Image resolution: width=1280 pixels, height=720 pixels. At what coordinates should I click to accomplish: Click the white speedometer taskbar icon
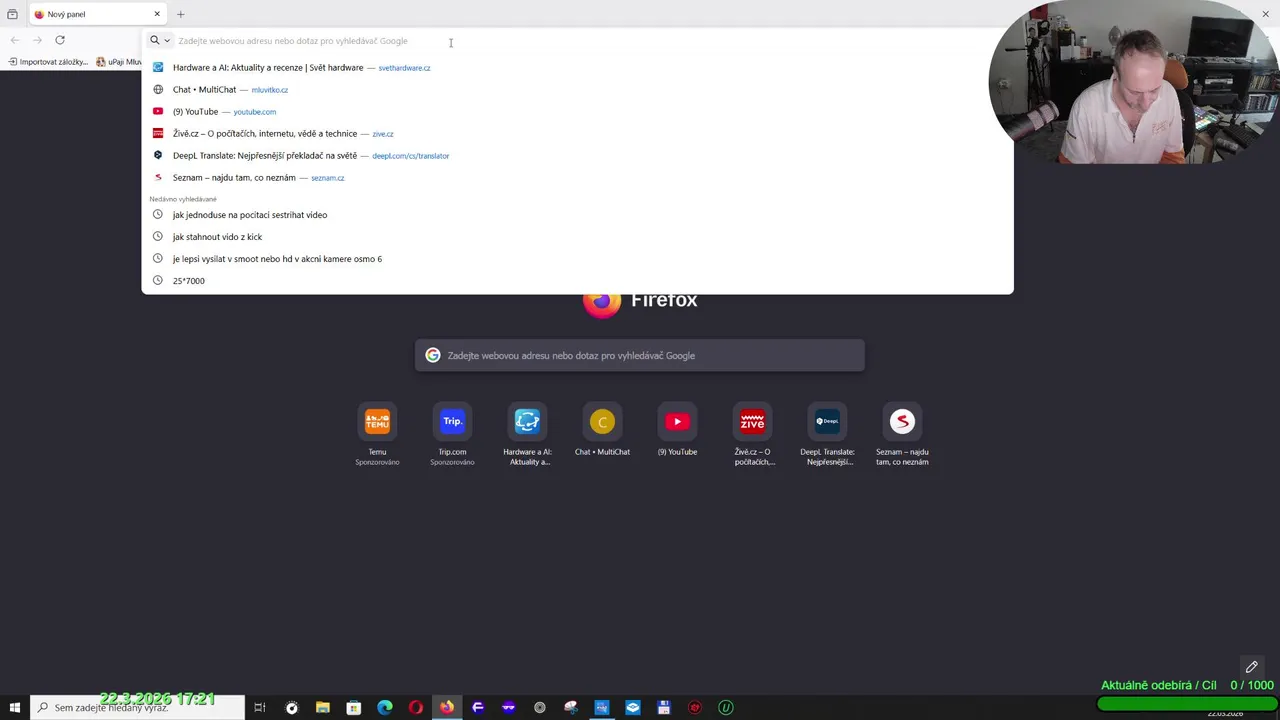coord(292,708)
